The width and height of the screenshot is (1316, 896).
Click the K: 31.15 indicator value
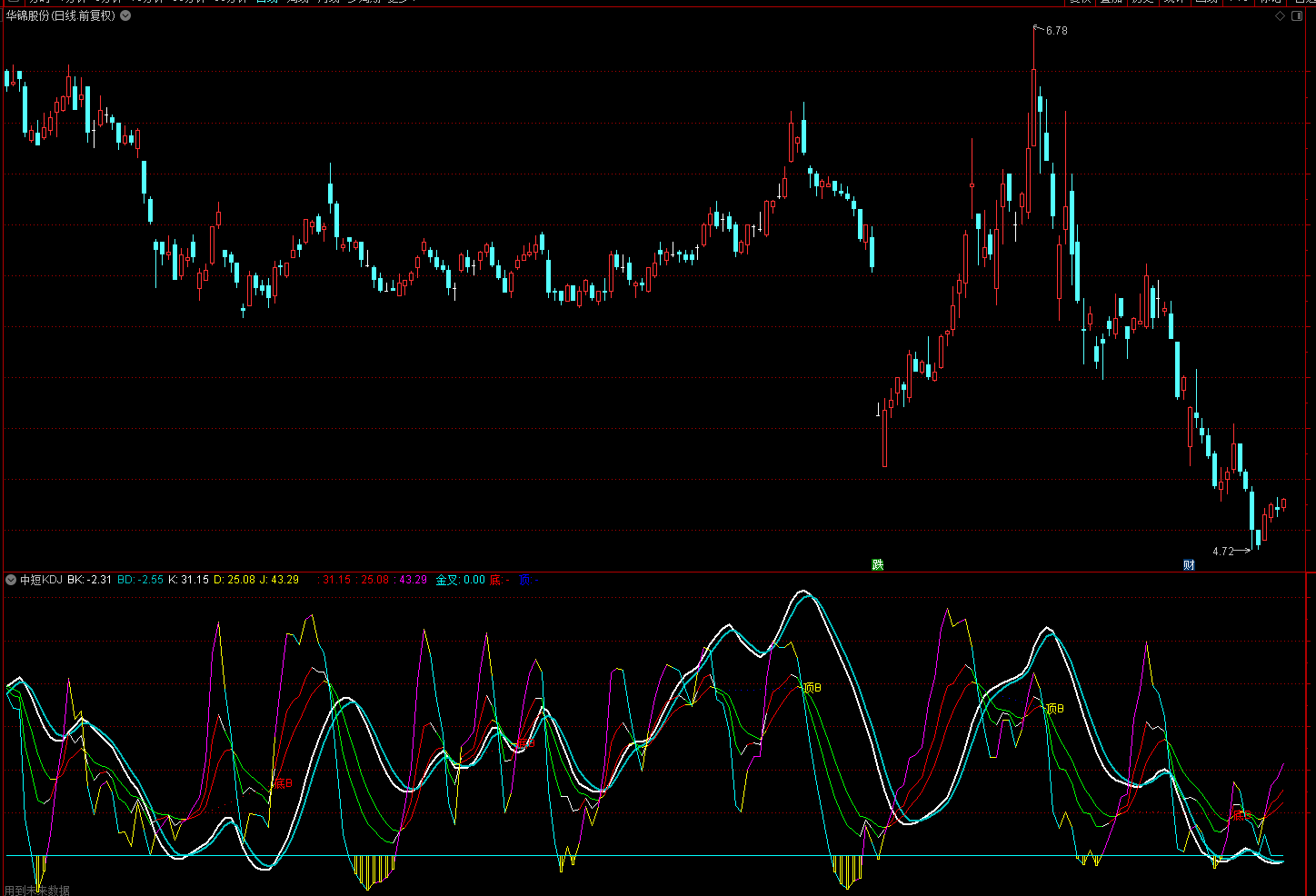click(x=188, y=580)
